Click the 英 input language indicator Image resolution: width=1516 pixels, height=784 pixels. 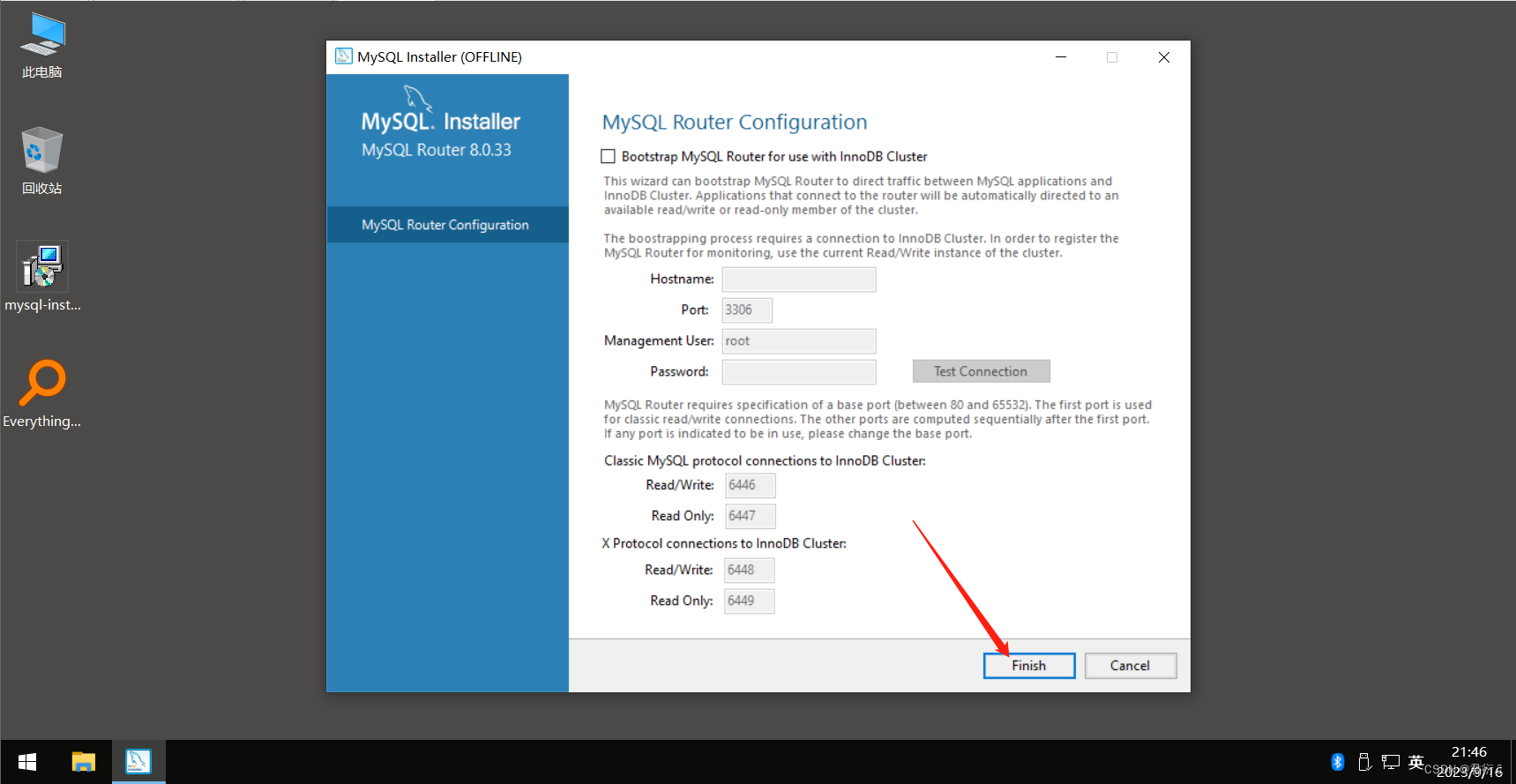tap(1416, 762)
